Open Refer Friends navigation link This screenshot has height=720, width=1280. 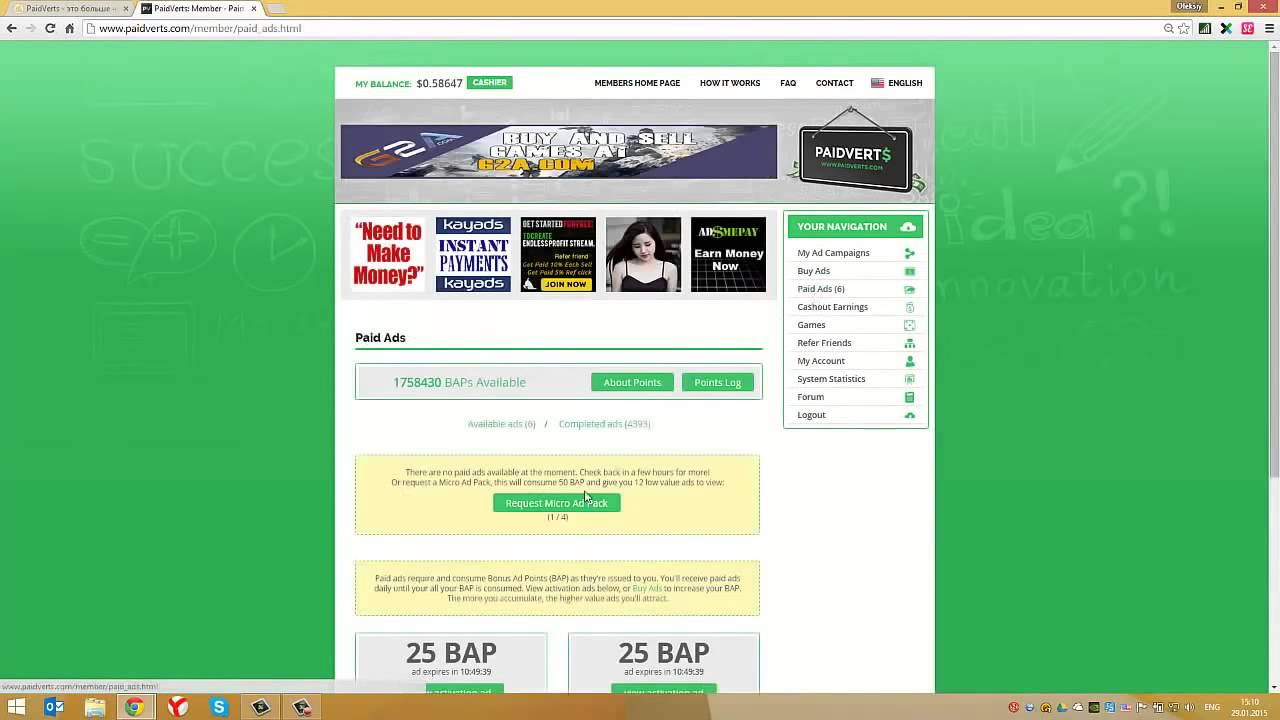coord(824,343)
